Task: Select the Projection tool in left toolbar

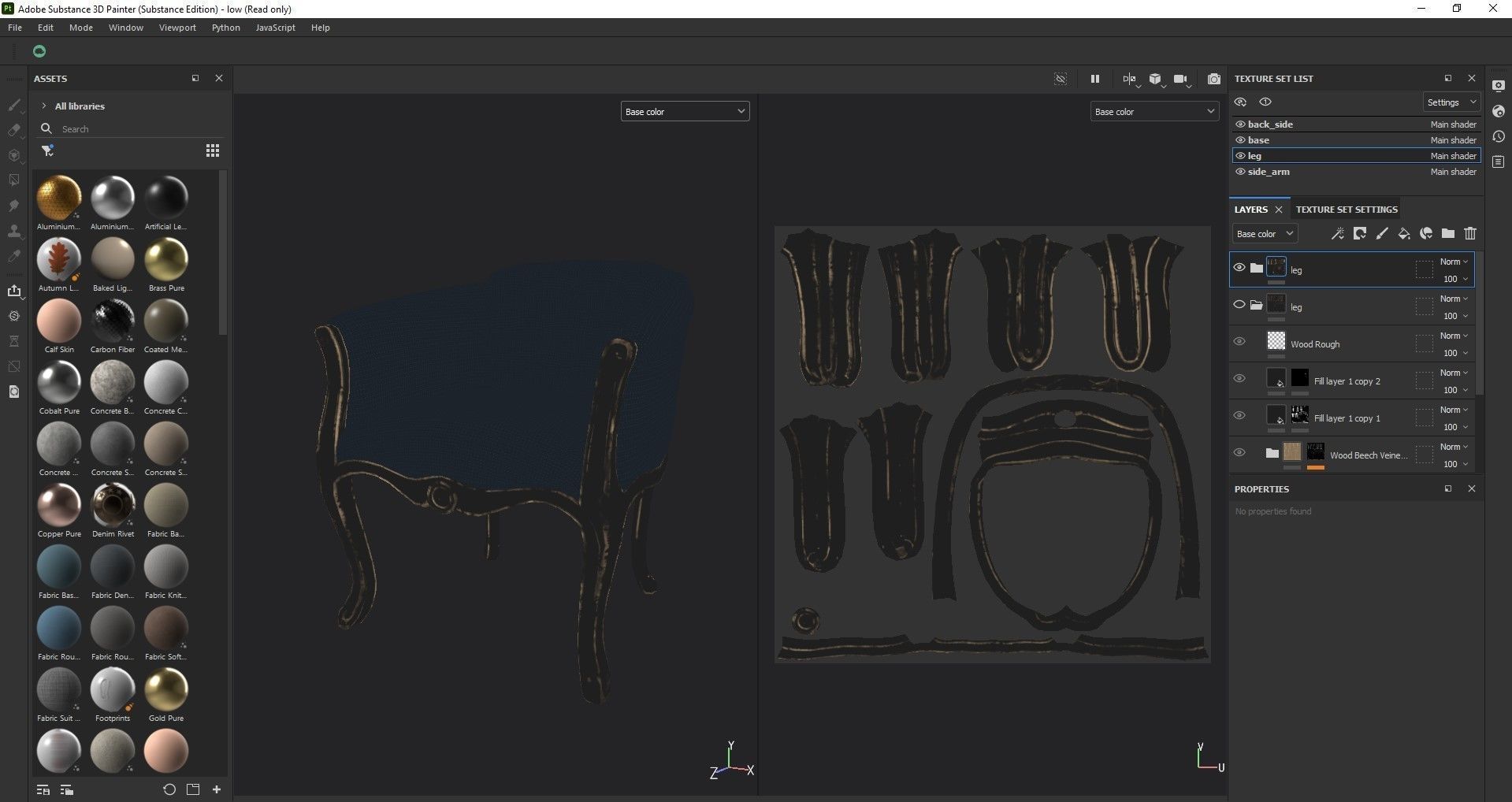Action: [14, 155]
